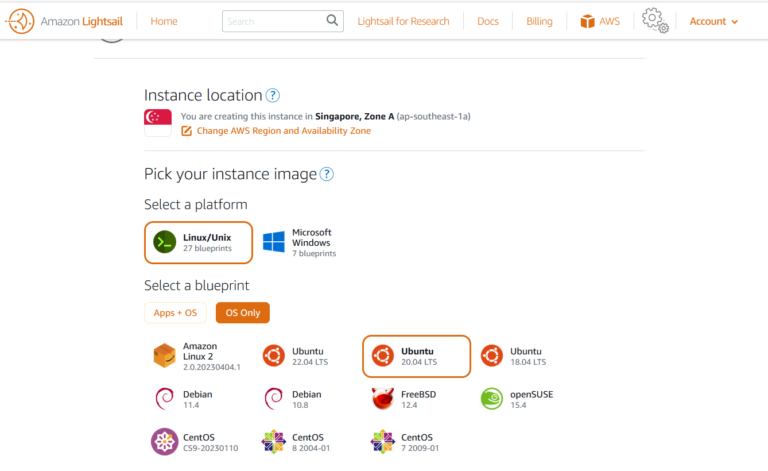Choose the Debian 10.8 blueprint
Viewport: 768px width, 471px height.
tap(293, 399)
